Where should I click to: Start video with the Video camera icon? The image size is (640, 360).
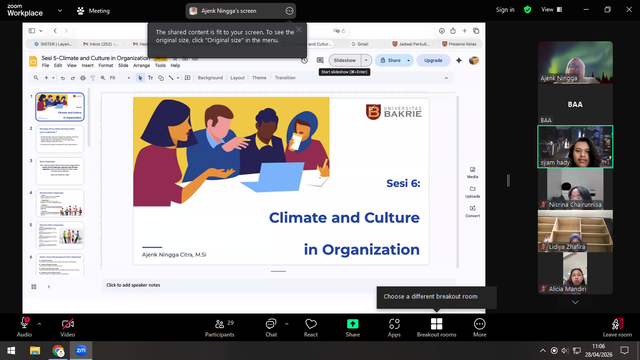[x=68, y=324]
